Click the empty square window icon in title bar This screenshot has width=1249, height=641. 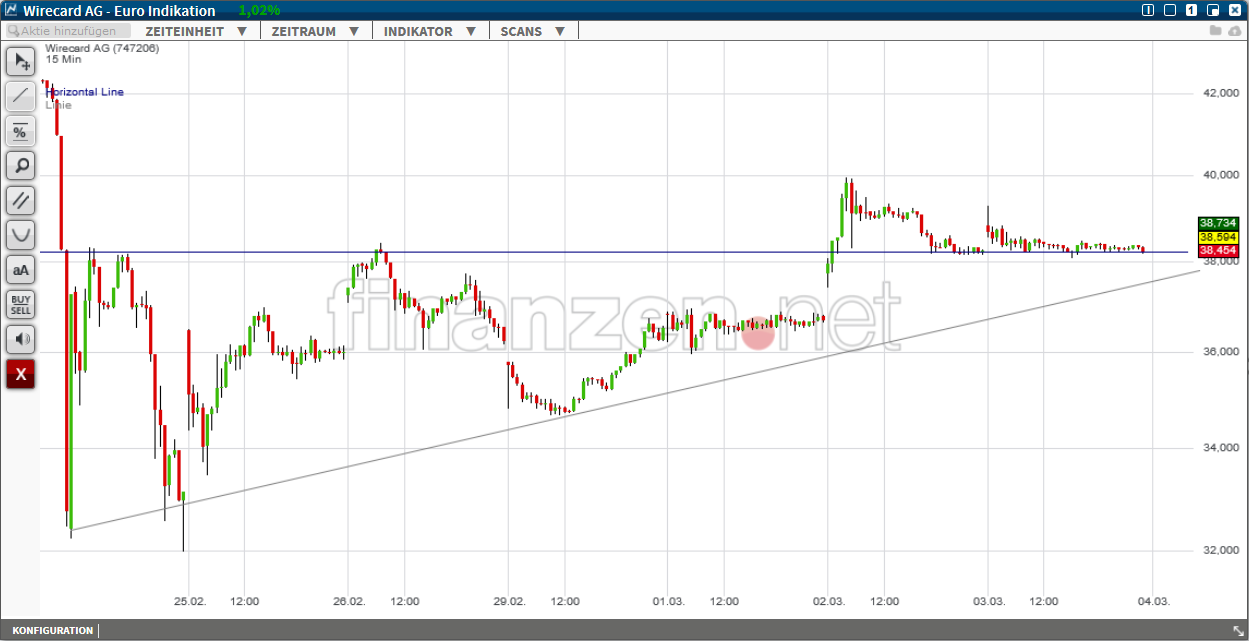click(x=1170, y=10)
